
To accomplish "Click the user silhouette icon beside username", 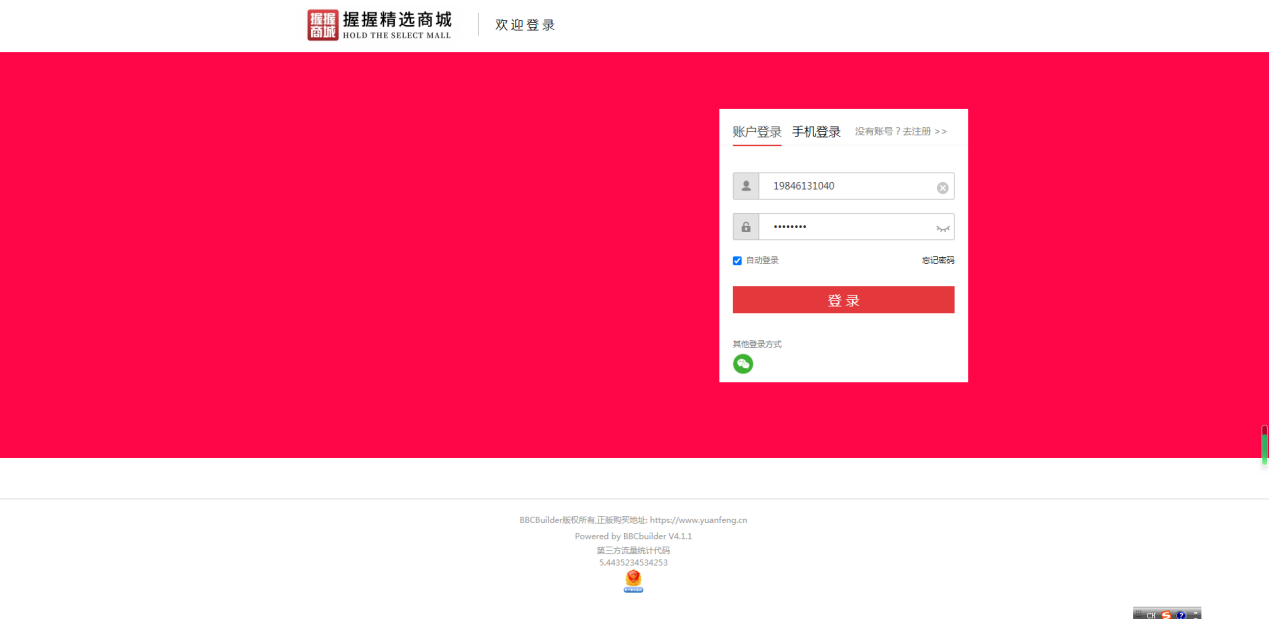I will point(746,186).
